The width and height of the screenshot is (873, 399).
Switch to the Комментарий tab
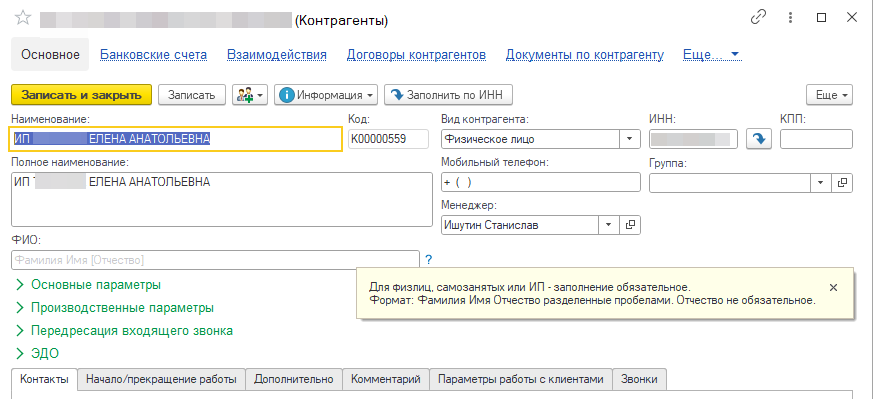[386, 380]
